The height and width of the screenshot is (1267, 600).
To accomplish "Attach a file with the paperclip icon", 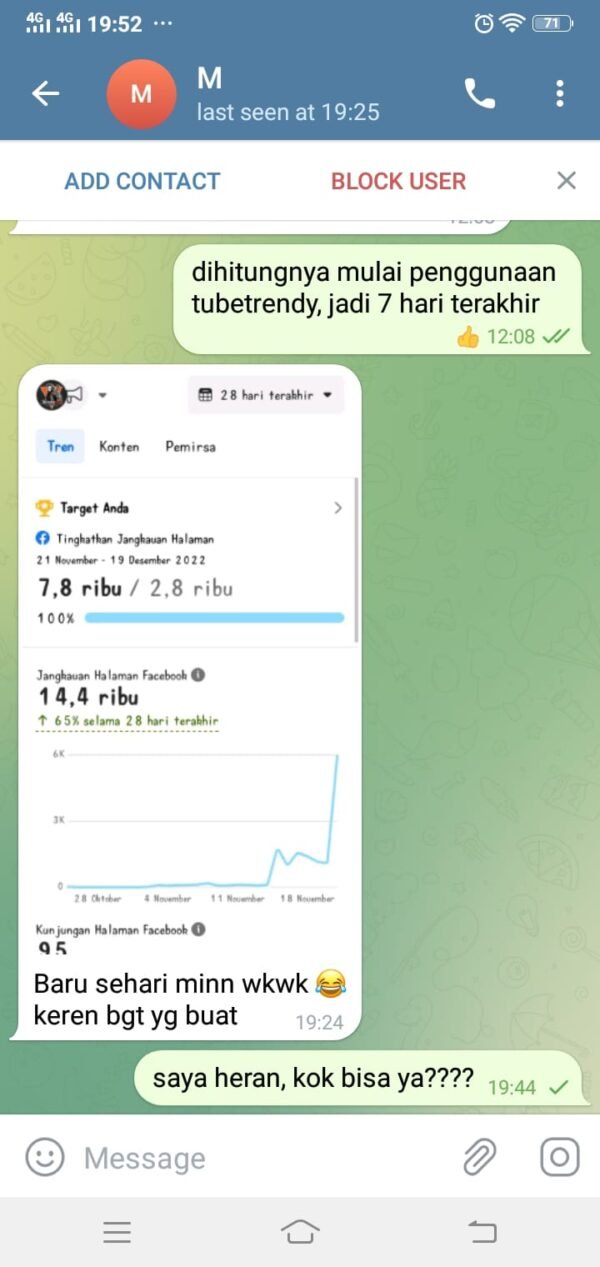I will [480, 1157].
